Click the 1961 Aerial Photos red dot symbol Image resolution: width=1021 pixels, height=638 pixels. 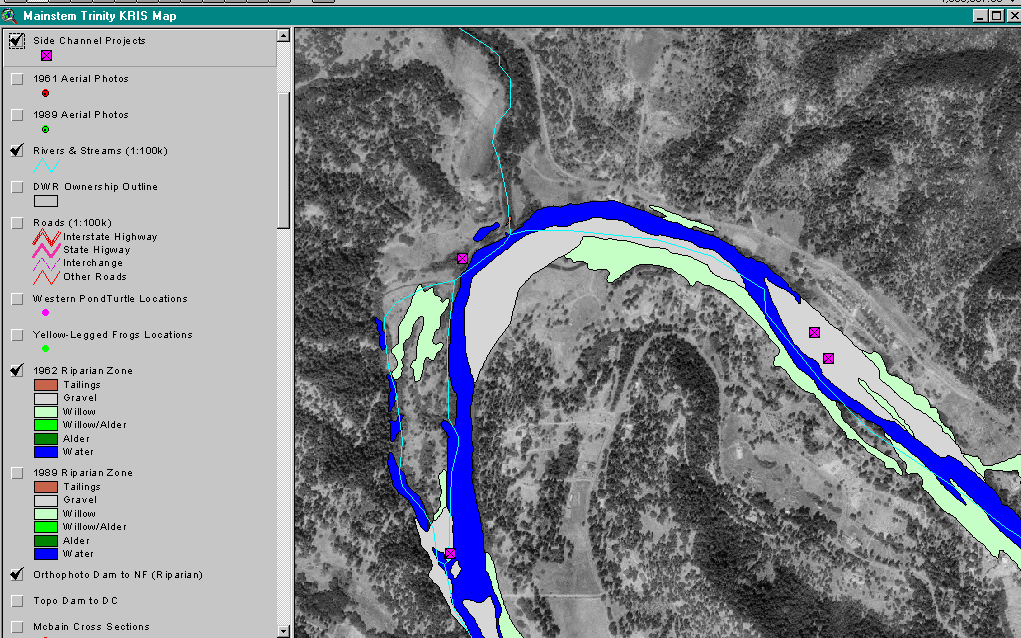click(46, 93)
